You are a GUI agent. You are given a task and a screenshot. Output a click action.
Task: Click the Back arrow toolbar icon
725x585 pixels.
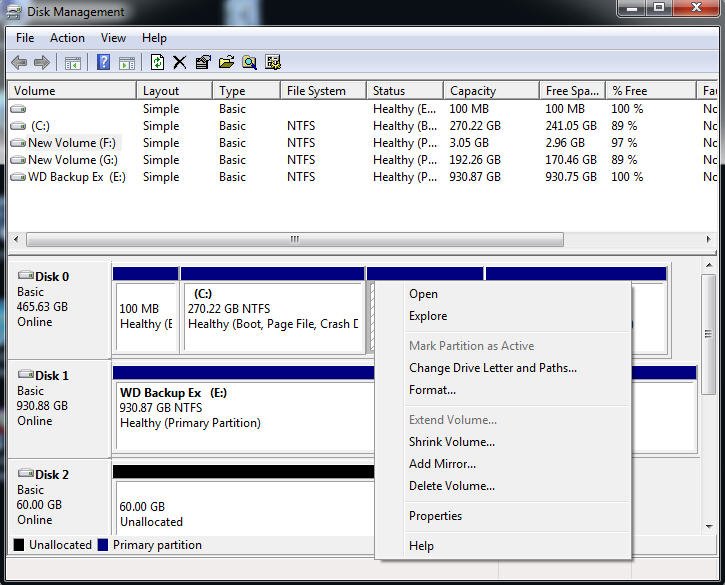[19, 62]
